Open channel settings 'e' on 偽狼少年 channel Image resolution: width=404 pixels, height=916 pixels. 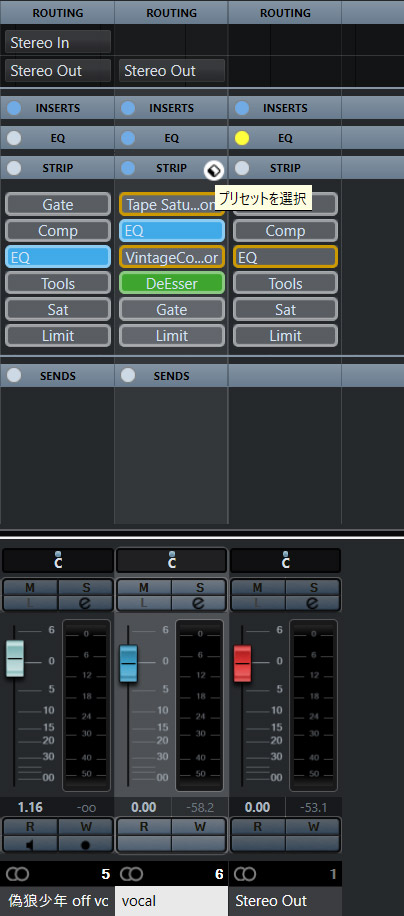85,603
